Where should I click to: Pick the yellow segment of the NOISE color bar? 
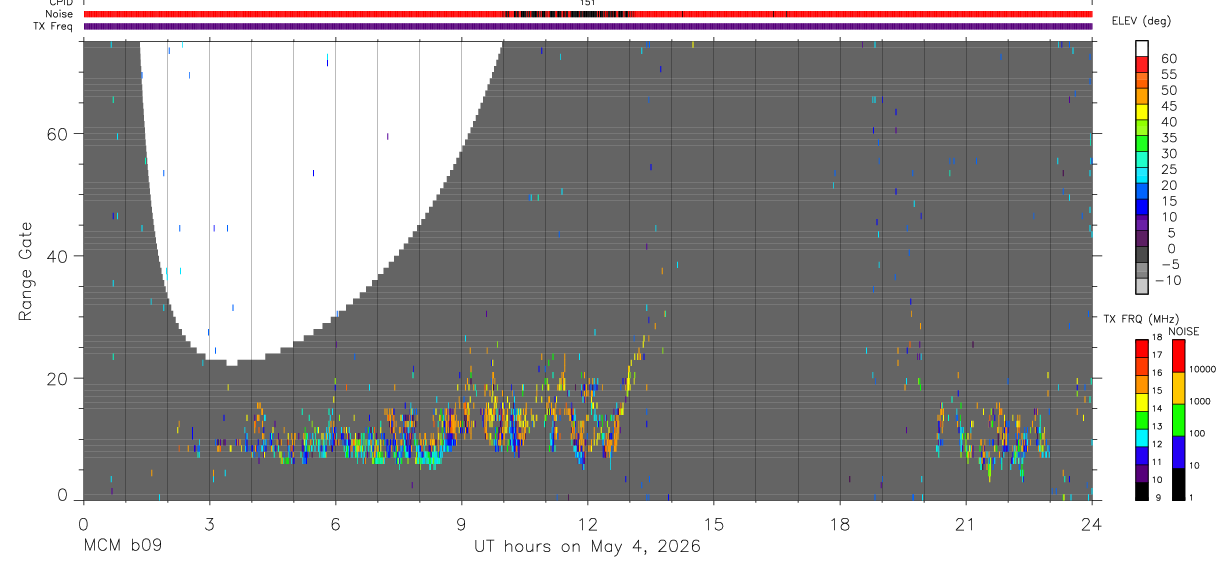1180,388
